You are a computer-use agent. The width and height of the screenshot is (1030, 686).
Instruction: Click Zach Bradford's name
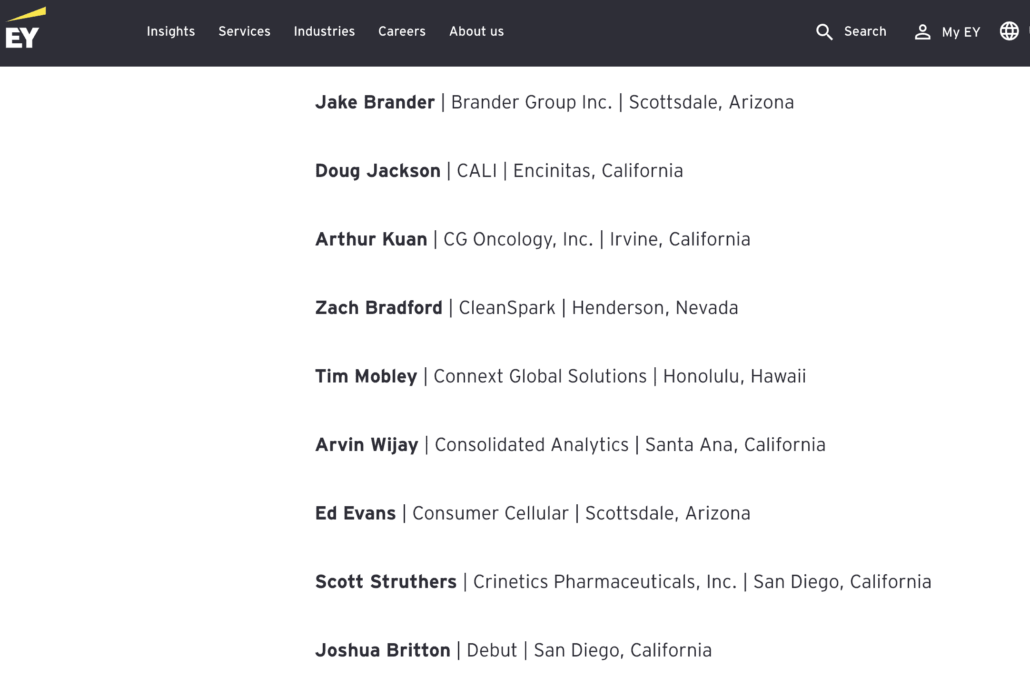pos(378,308)
